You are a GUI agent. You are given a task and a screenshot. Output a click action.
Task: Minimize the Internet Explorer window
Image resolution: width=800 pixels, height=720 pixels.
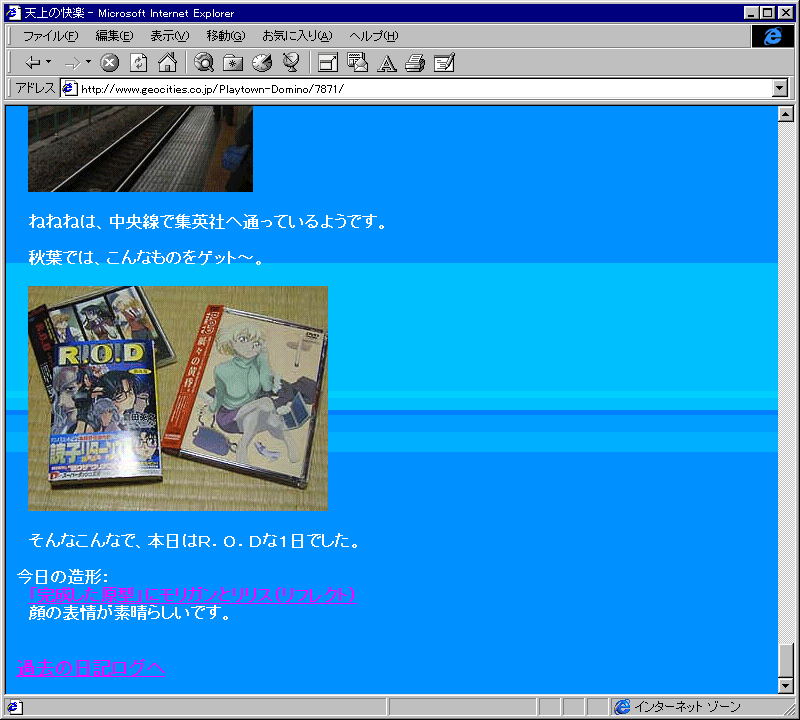(x=751, y=13)
